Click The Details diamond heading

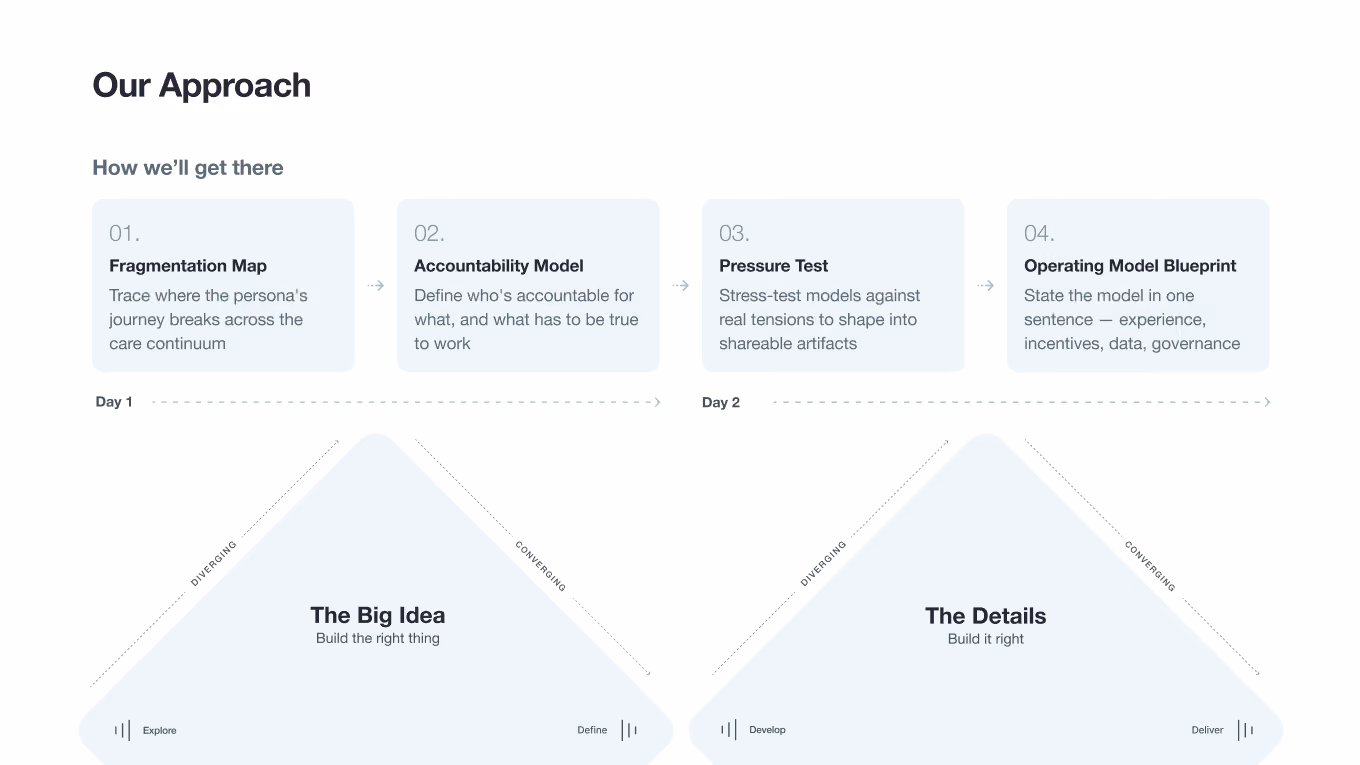(x=986, y=616)
